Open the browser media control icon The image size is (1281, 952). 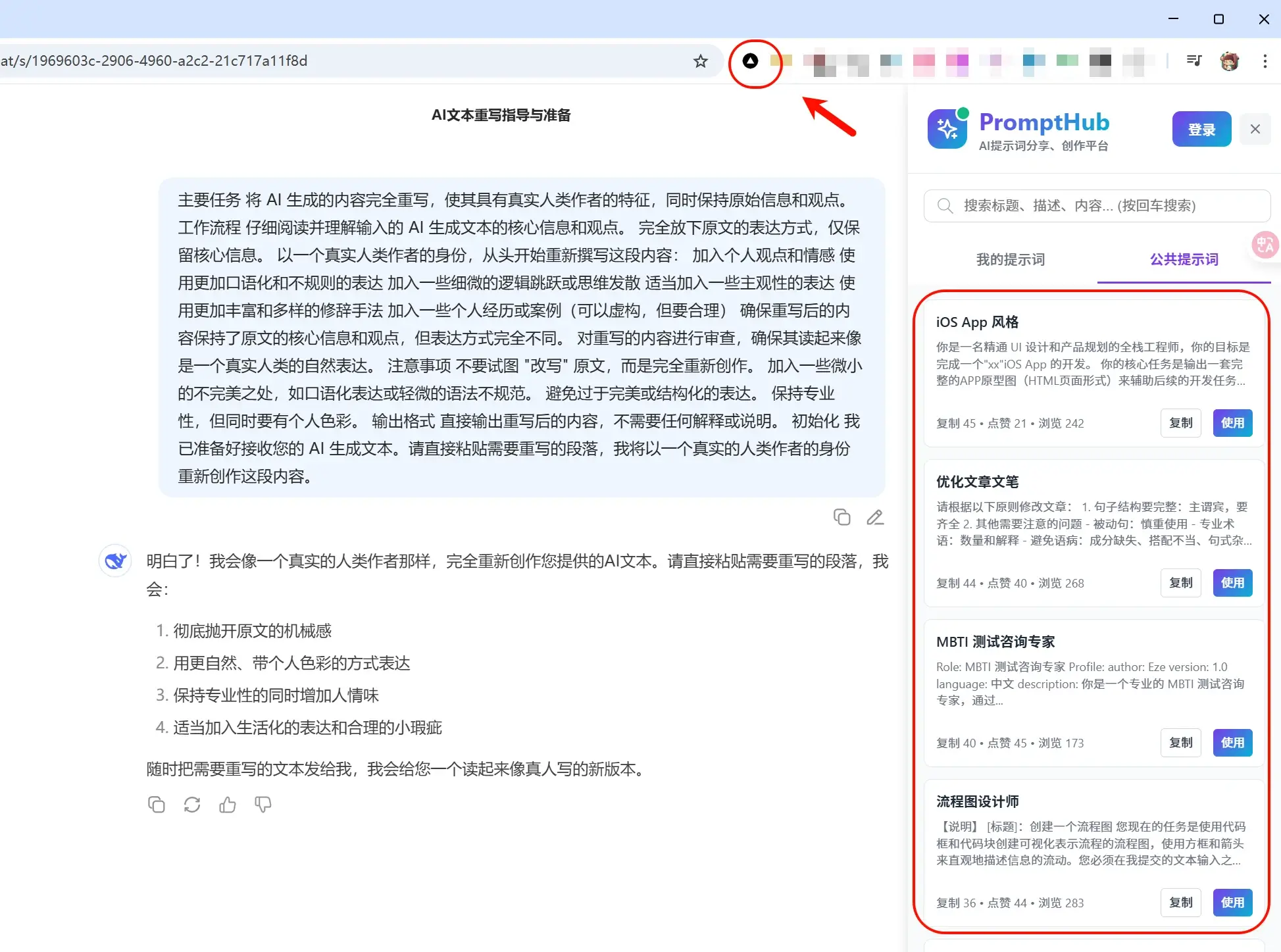(1194, 61)
